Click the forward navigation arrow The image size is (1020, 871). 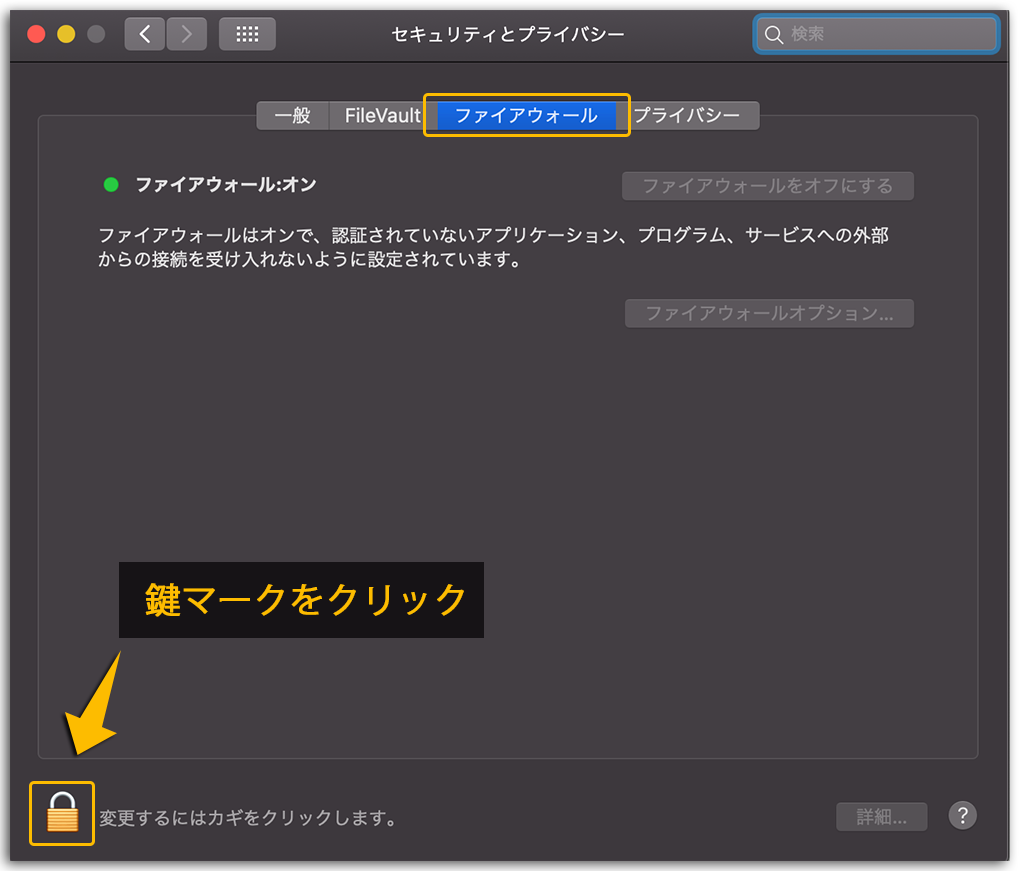click(187, 33)
